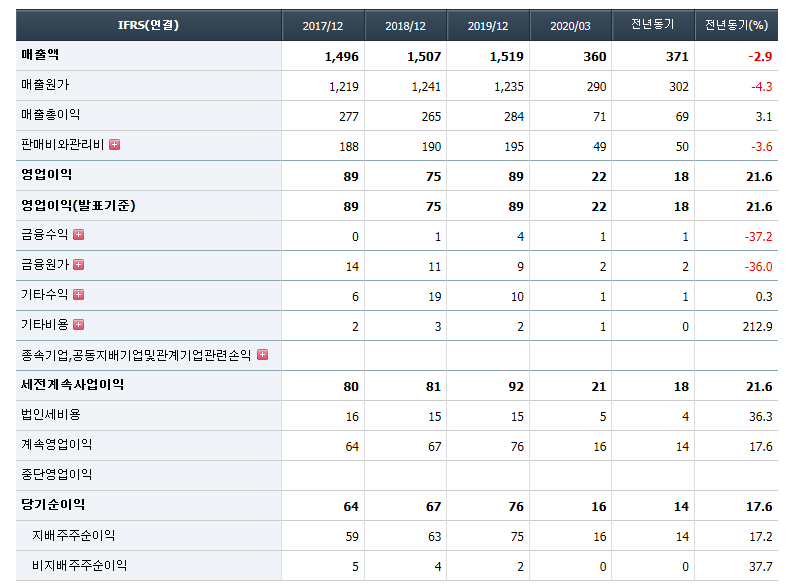Click the 세전계속사업이익 value 81
Image resolution: width=789 pixels, height=588 pixels.
pyautogui.click(x=433, y=387)
